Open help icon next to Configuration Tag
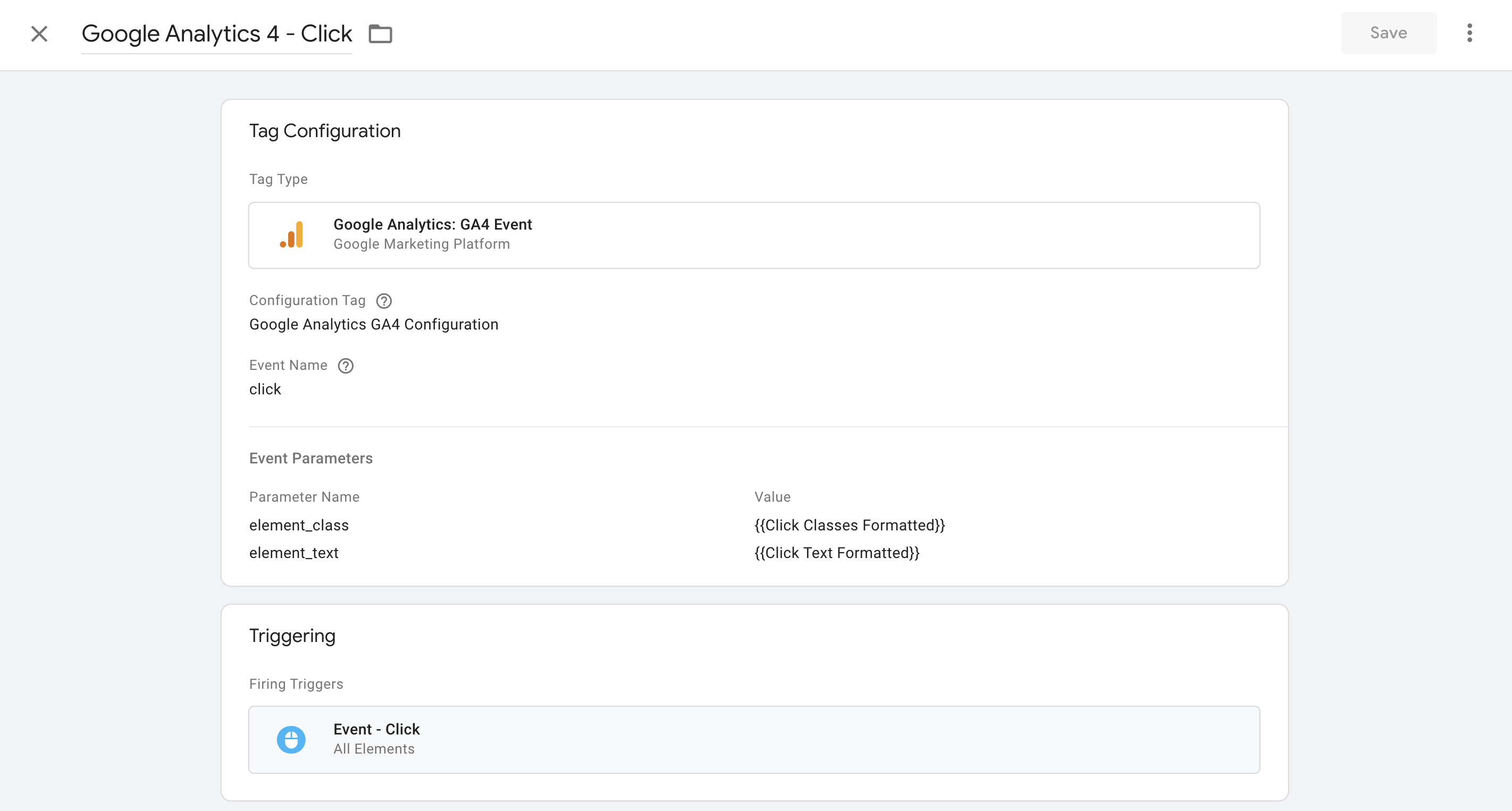The image size is (1512, 811). (x=384, y=301)
